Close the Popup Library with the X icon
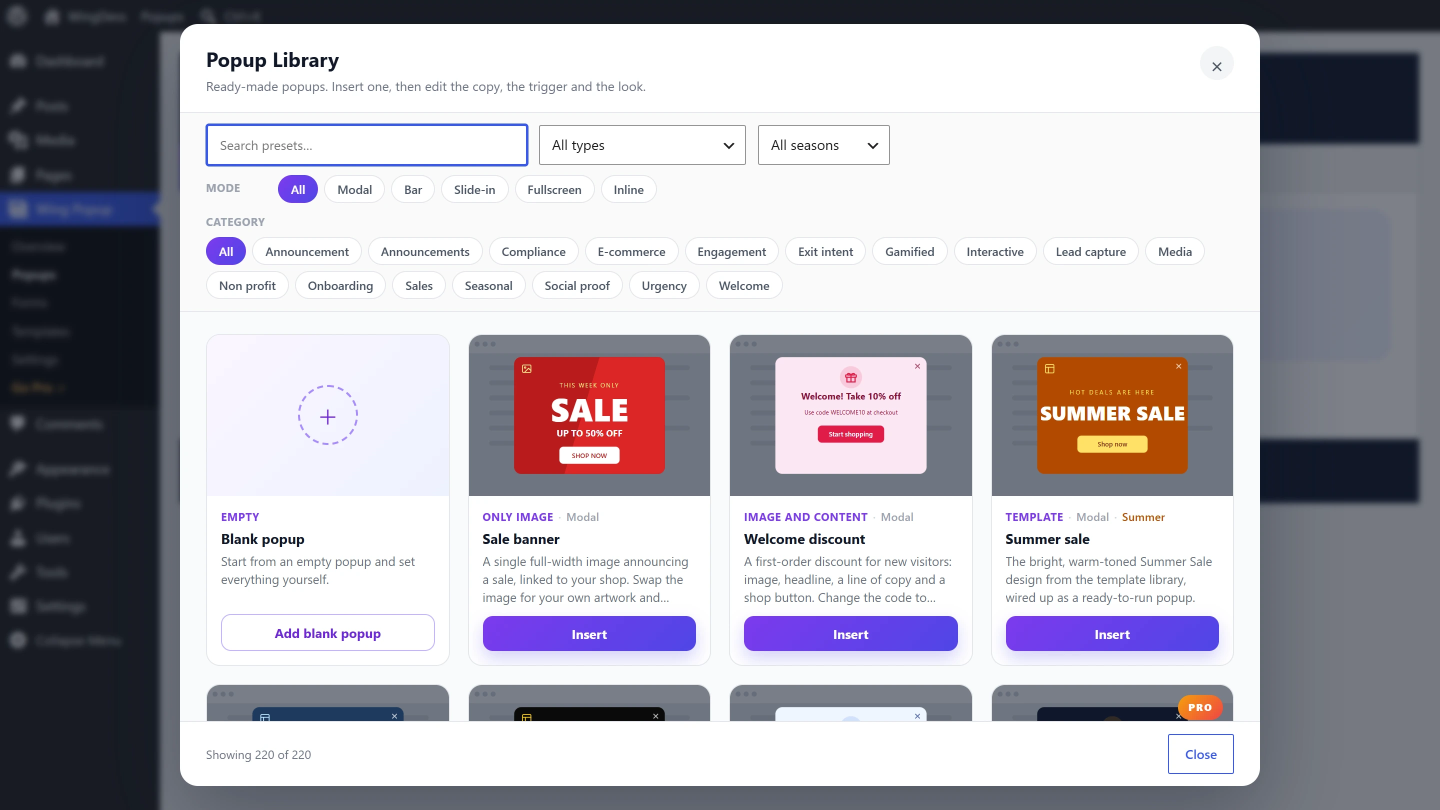Viewport: 1440px width, 810px height. click(x=1216, y=66)
